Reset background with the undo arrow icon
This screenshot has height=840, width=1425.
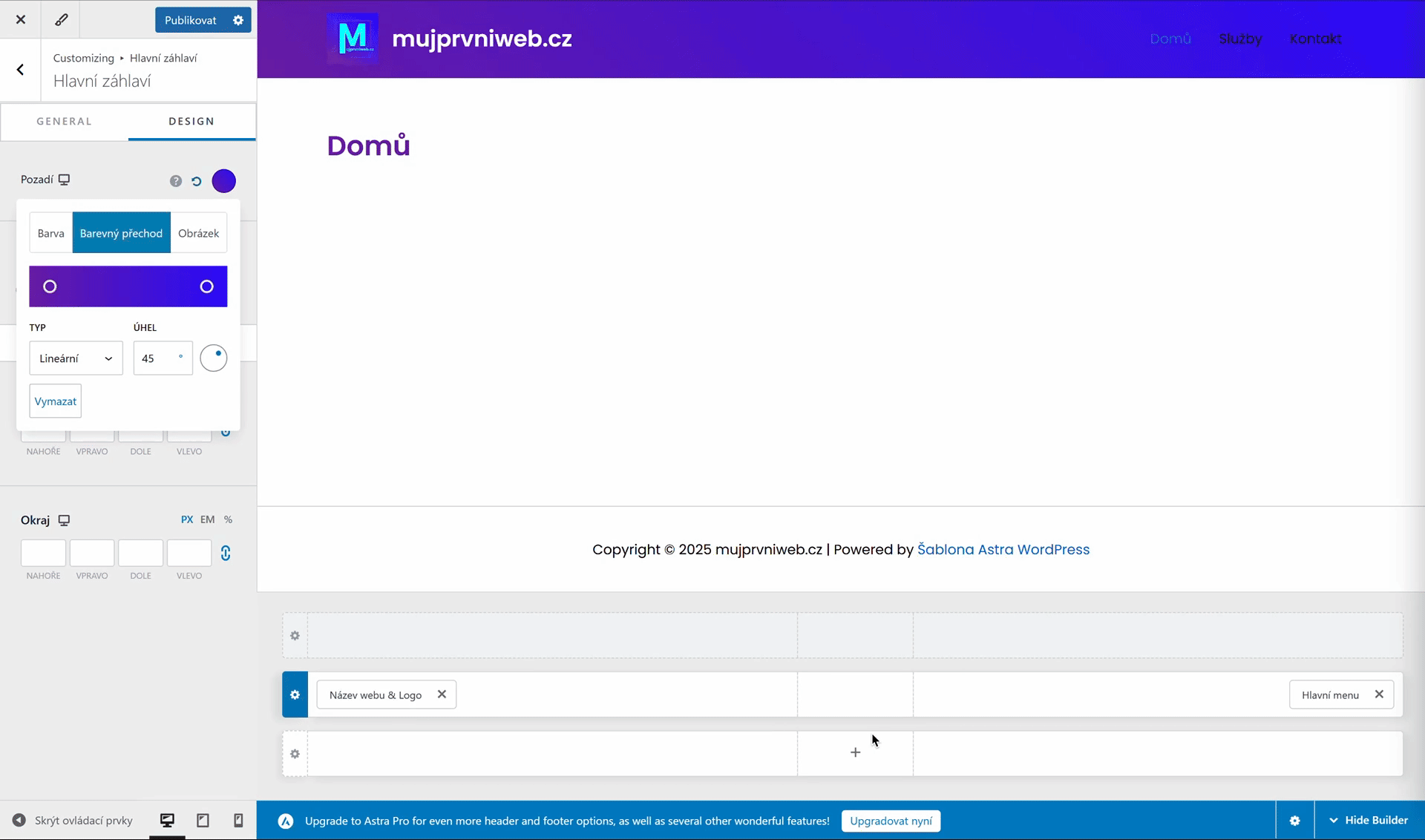pos(197,181)
